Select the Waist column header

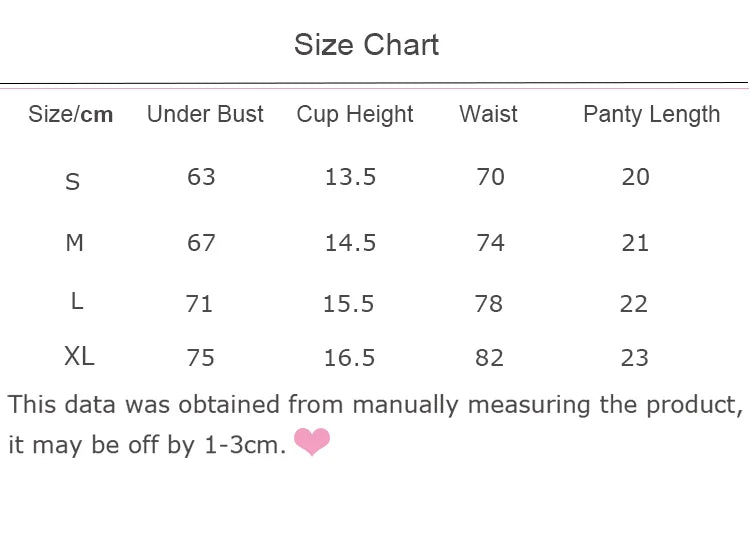pos(488,114)
